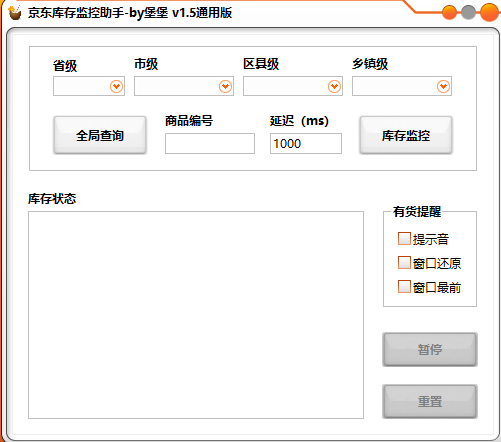
Task: Click the 省级 label text
Action: (x=65, y=66)
